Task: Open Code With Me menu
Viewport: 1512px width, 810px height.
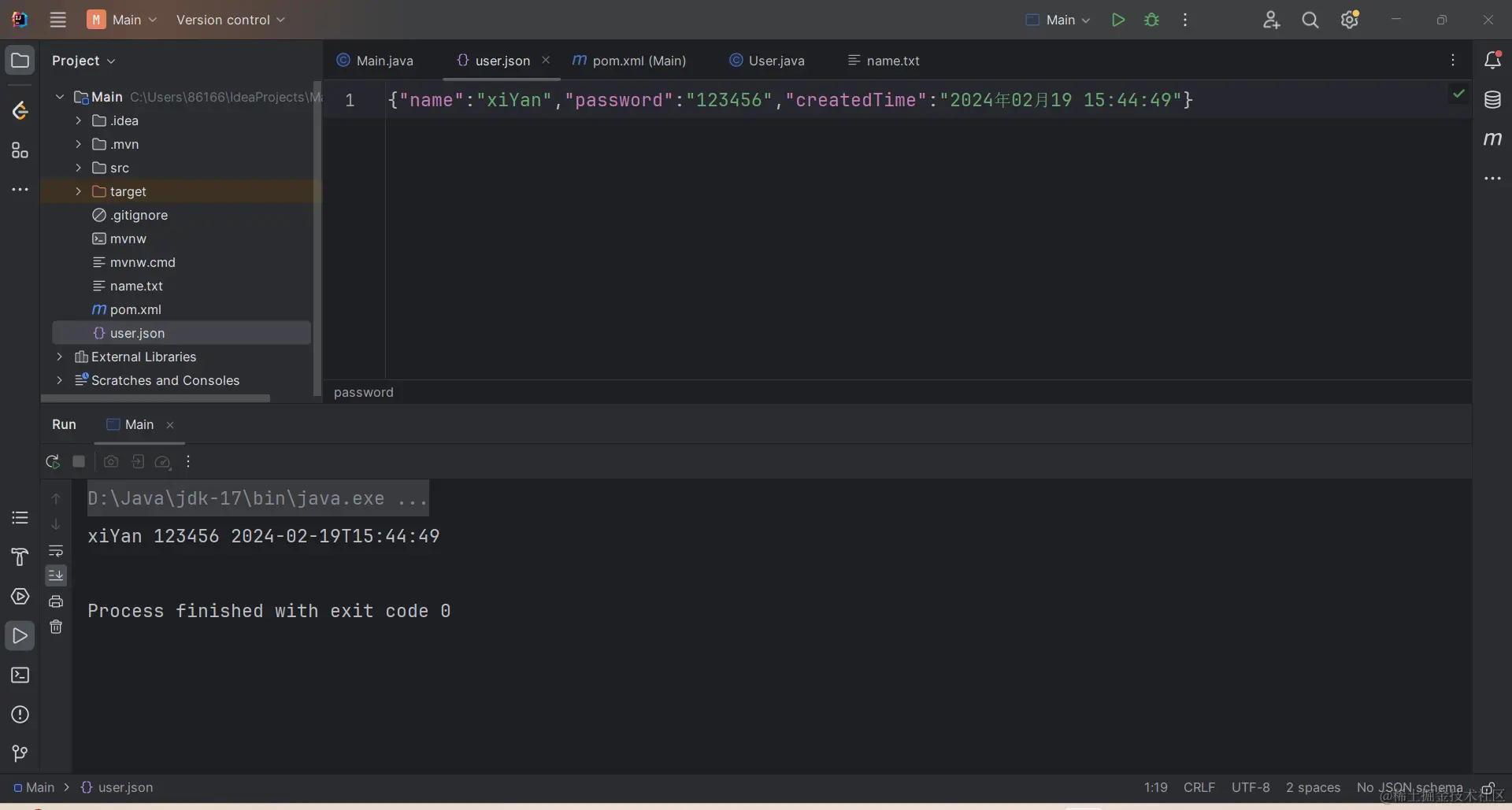Action: click(1271, 20)
